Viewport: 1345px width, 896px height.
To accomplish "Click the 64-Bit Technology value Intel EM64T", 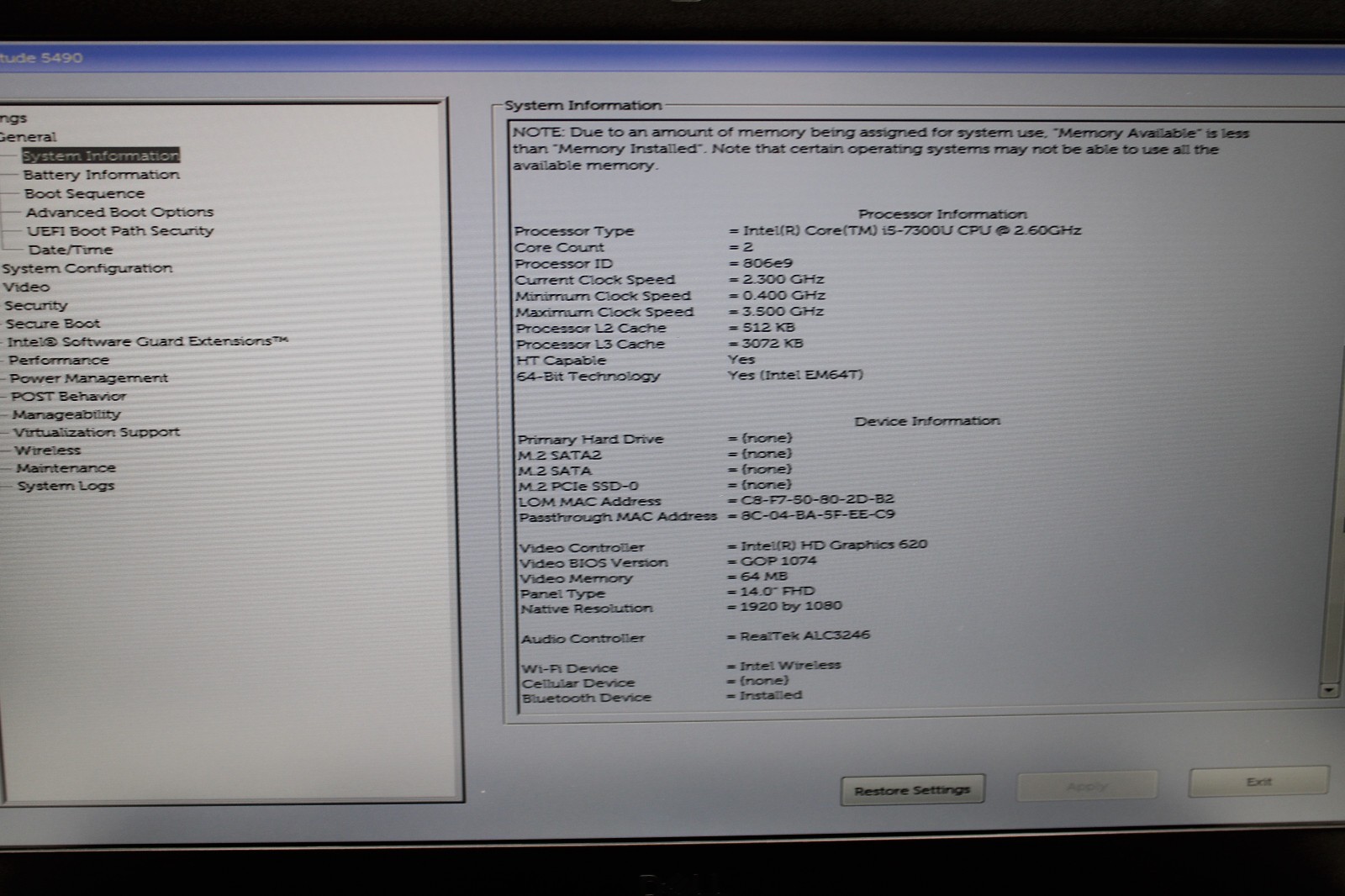I will (x=795, y=375).
